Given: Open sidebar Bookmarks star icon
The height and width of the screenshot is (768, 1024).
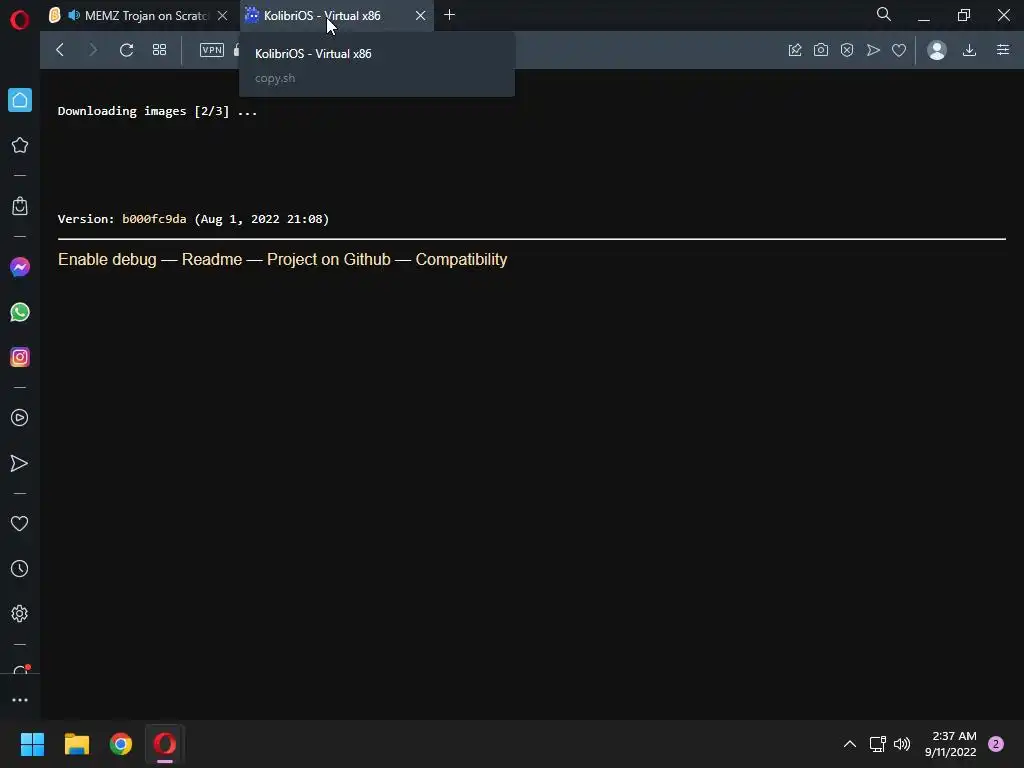Looking at the screenshot, I should [x=20, y=145].
